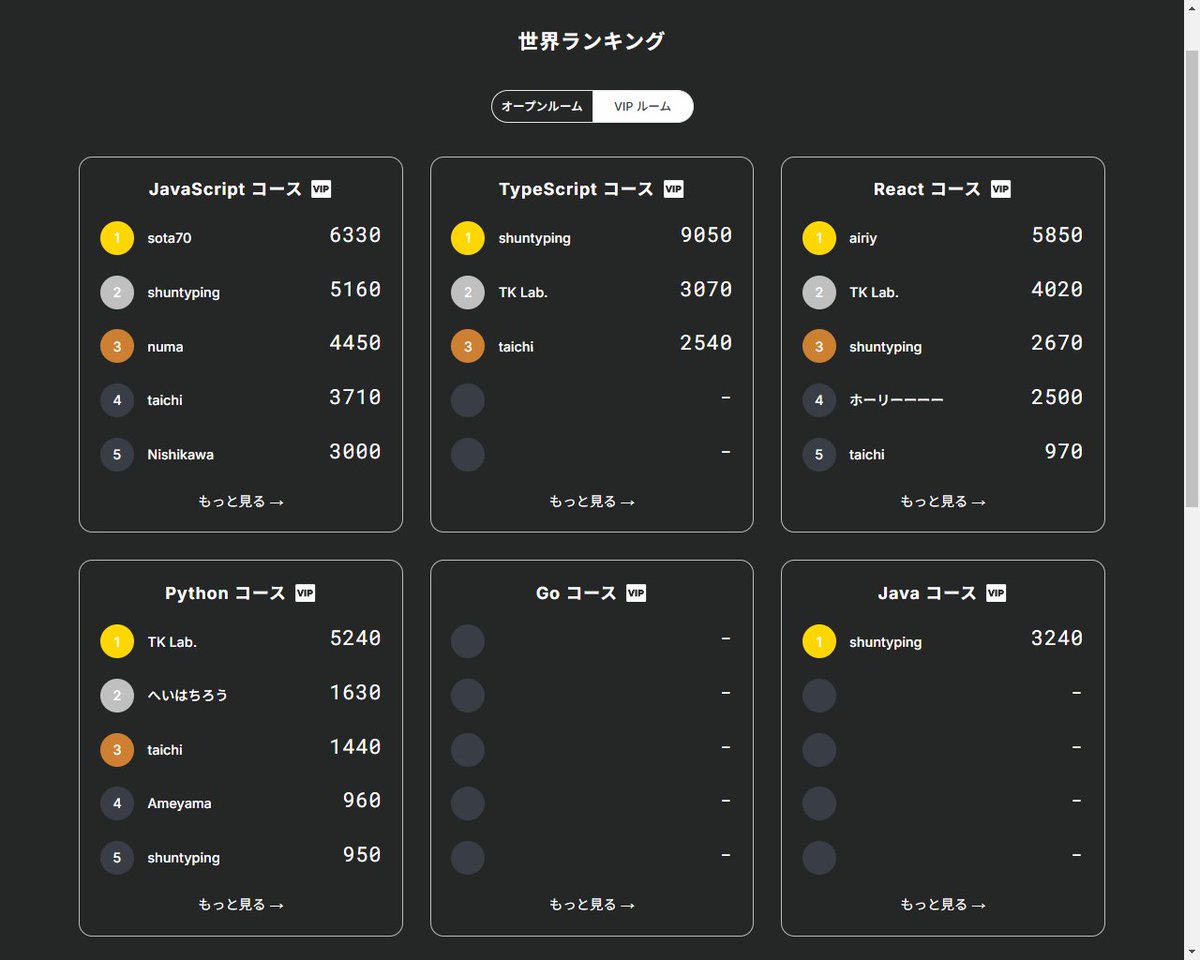Select score 6330 in JavaScript card
Screen dimensions: 1200x960
click(x=355, y=235)
